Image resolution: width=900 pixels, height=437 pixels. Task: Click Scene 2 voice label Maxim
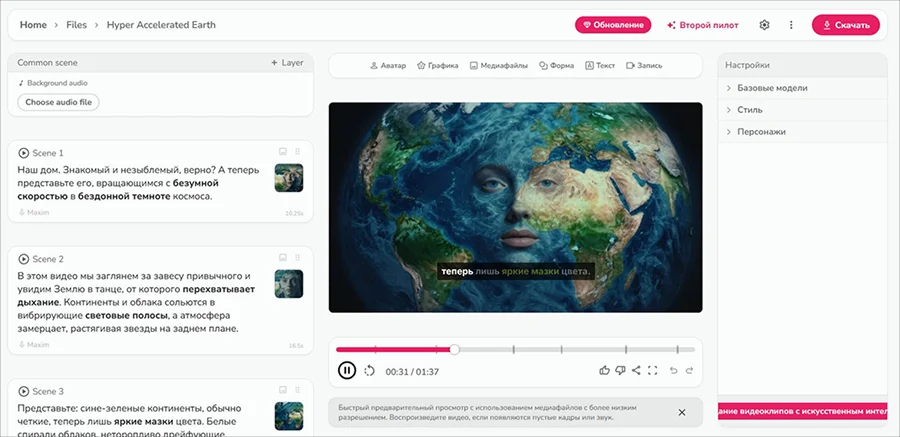coord(34,345)
